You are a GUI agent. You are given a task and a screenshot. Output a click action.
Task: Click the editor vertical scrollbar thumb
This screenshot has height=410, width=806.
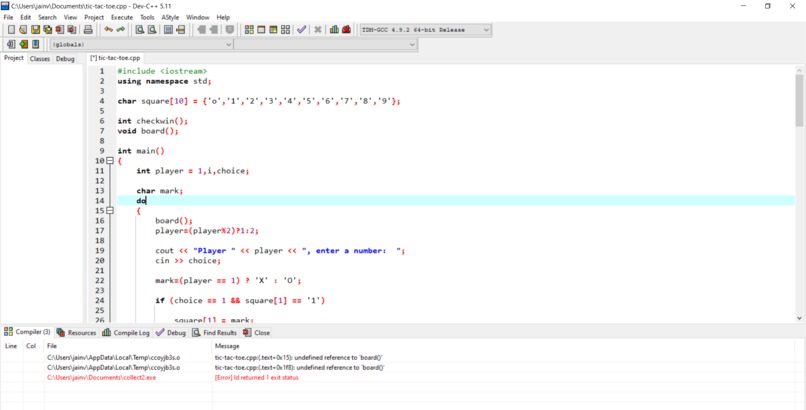point(799,100)
